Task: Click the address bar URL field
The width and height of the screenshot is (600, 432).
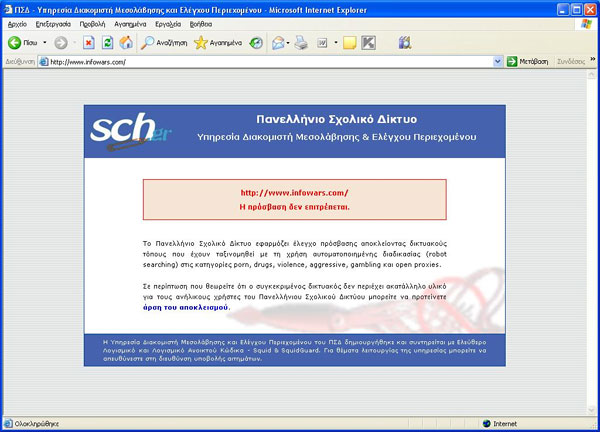Action: (270, 62)
